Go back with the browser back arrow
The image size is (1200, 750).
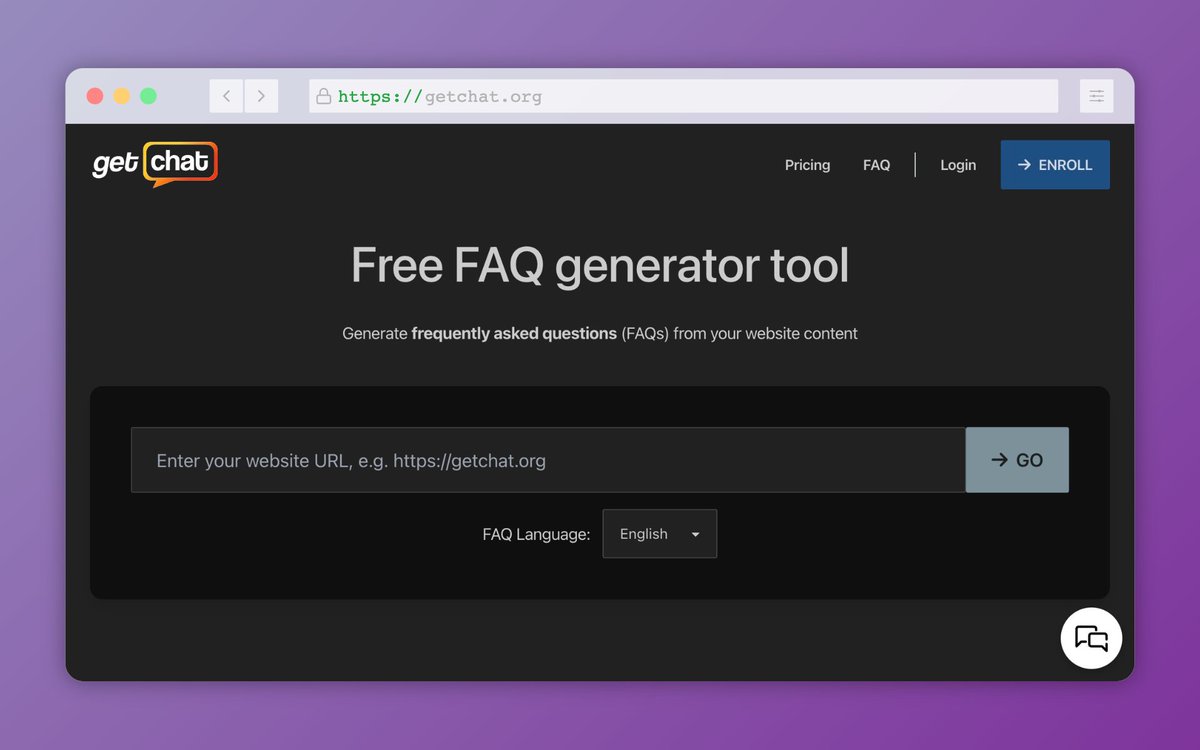click(226, 96)
